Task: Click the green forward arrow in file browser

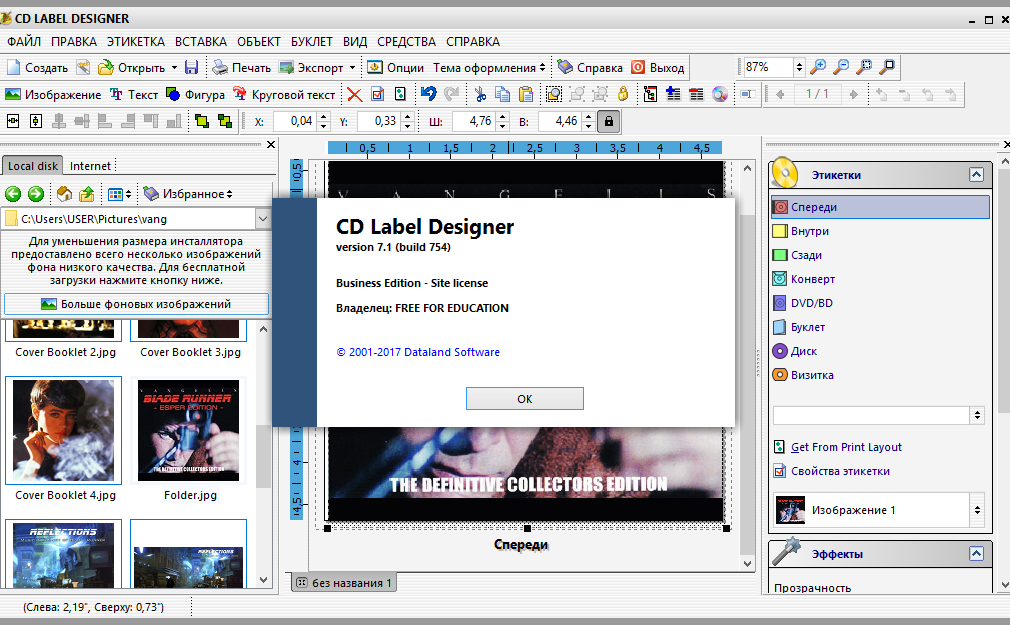Action: pos(36,194)
